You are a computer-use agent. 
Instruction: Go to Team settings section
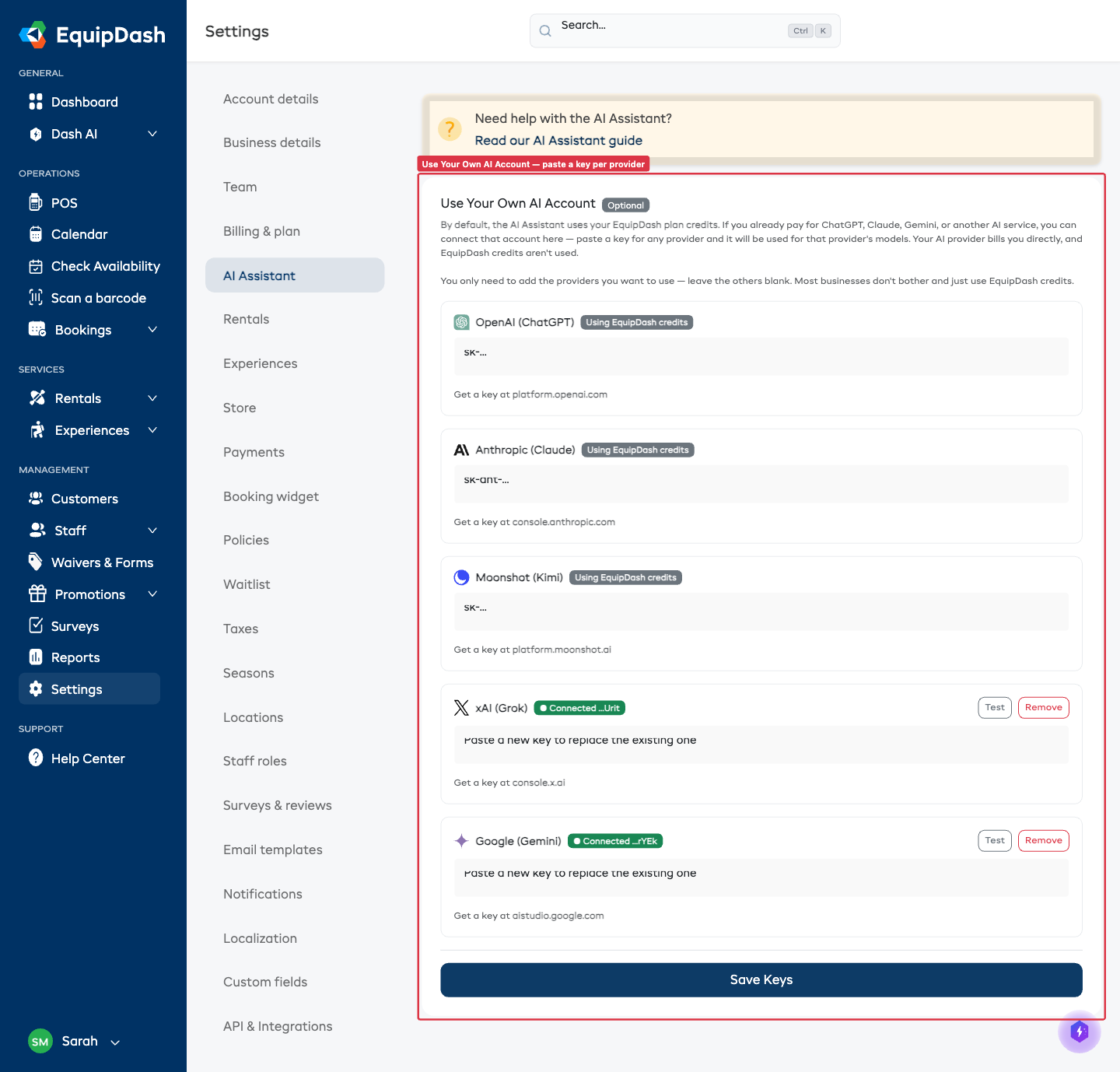[x=240, y=187]
